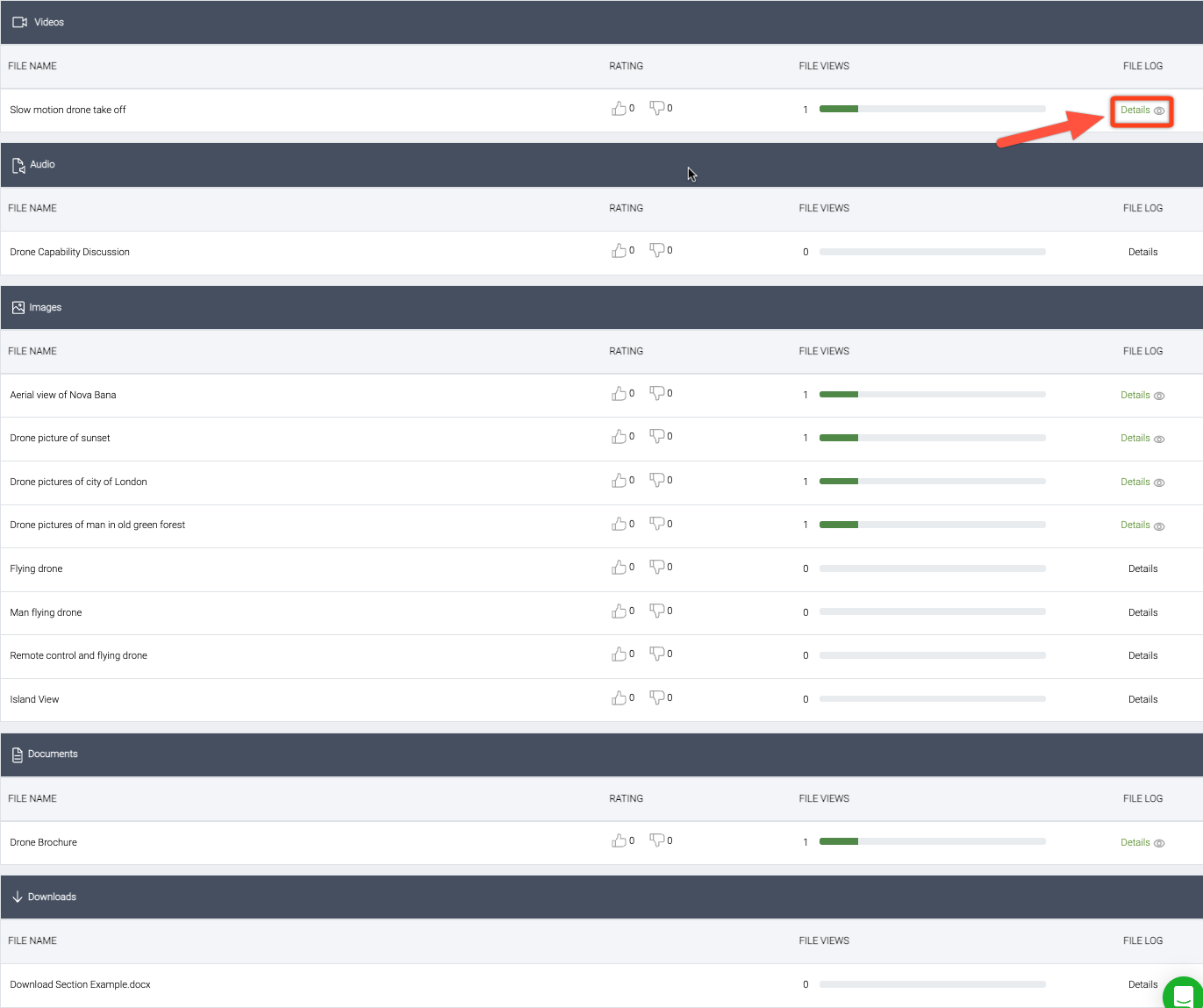Thumbs up the Drone Brochure document
The image size is (1203, 1008).
click(x=619, y=840)
